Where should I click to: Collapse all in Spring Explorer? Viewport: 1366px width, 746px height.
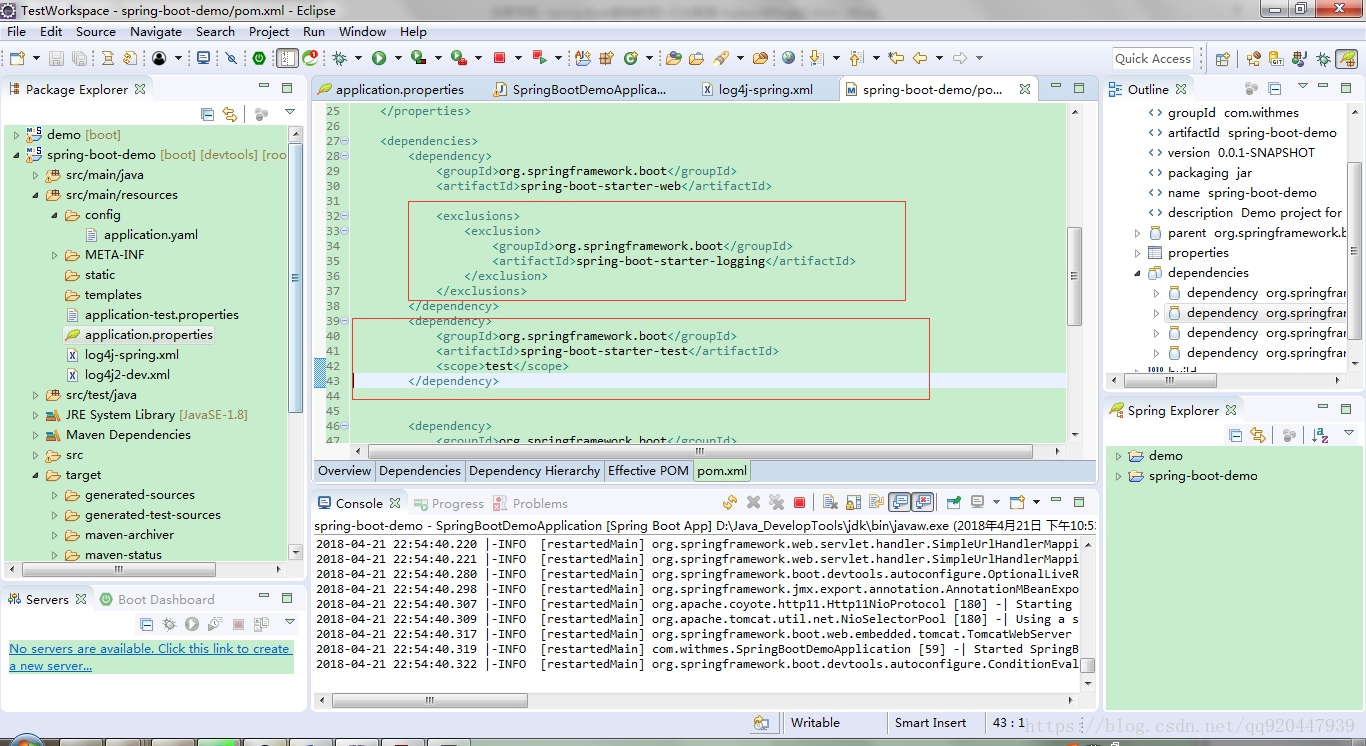pyautogui.click(x=1235, y=435)
